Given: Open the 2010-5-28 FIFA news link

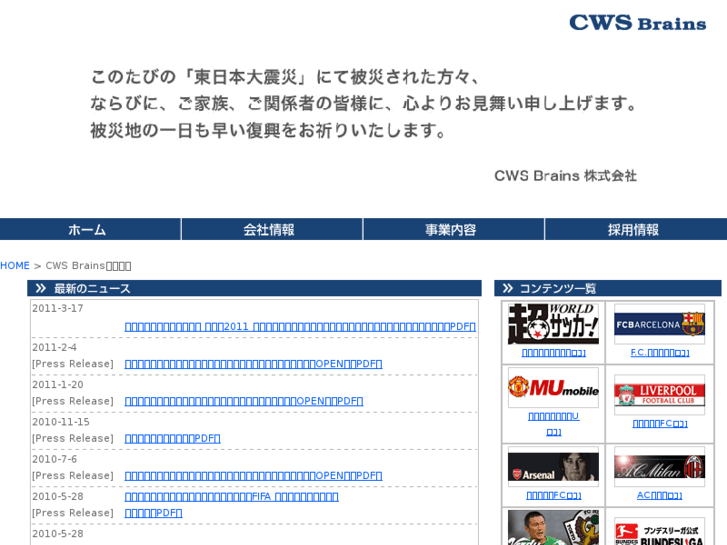Looking at the screenshot, I should click(231, 497).
